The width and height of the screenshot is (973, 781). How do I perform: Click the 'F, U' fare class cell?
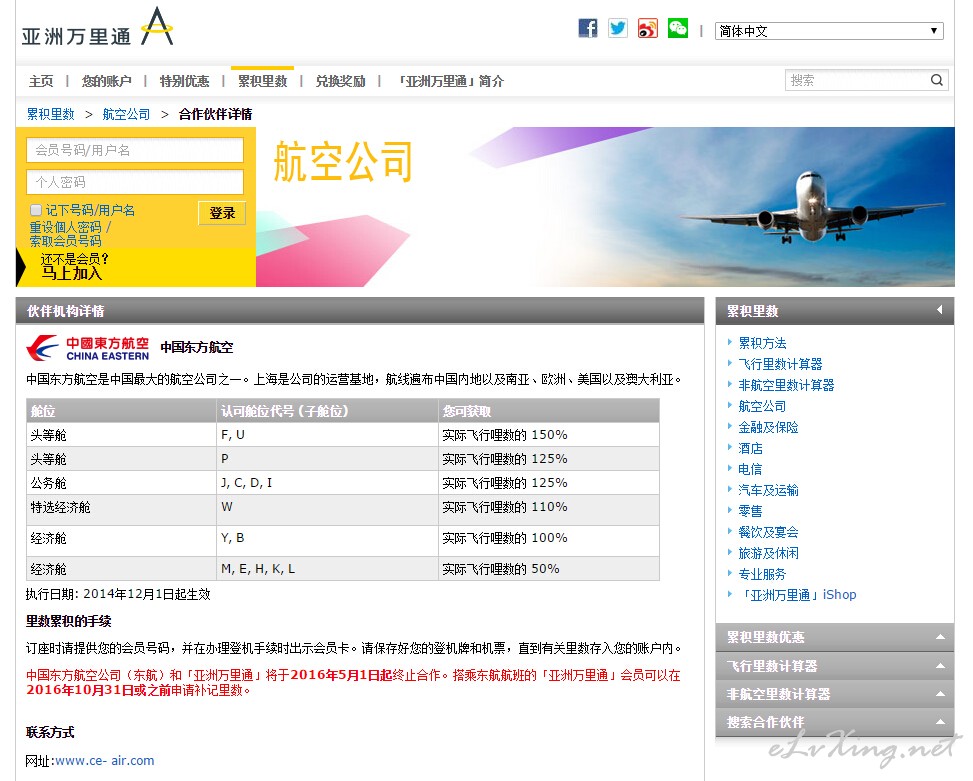coord(328,435)
